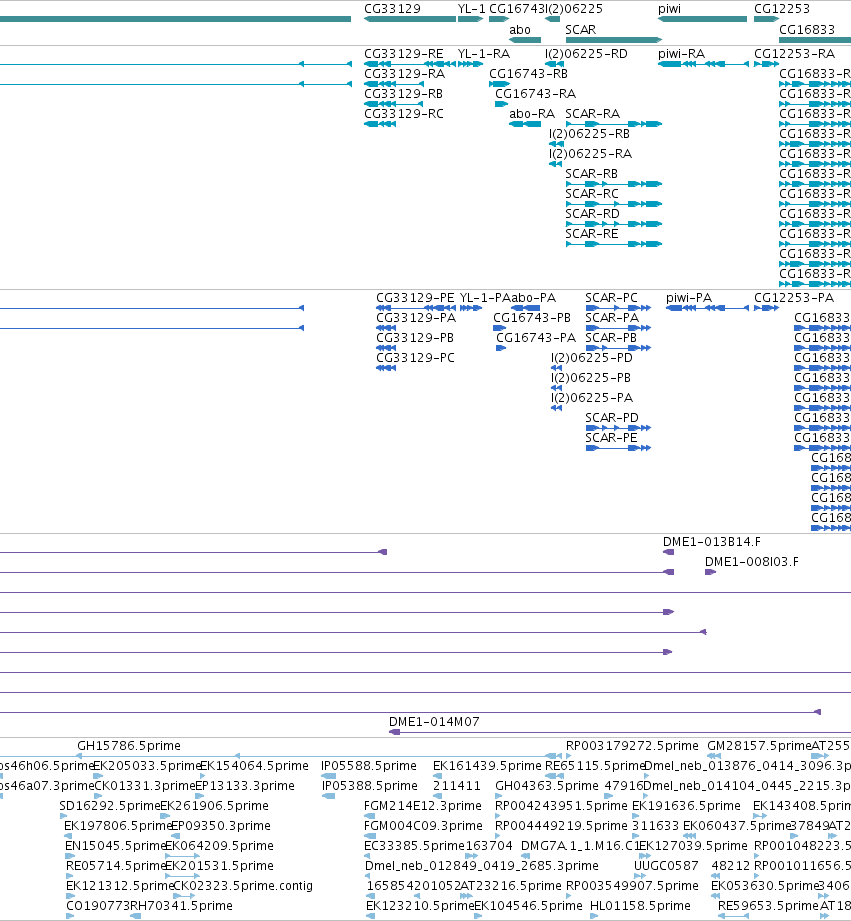Click transcript label l(2)06225-RA

click(590, 153)
